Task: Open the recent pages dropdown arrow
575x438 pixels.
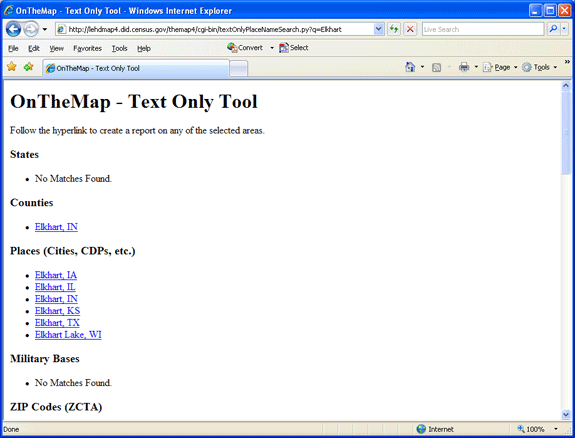Action: (x=45, y=29)
